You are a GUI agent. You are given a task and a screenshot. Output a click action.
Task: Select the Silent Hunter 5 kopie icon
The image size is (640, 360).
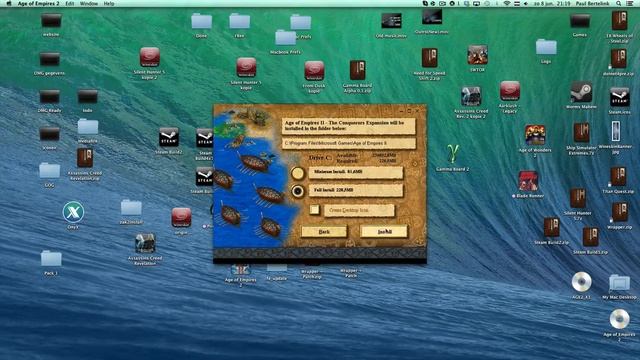tap(246, 67)
